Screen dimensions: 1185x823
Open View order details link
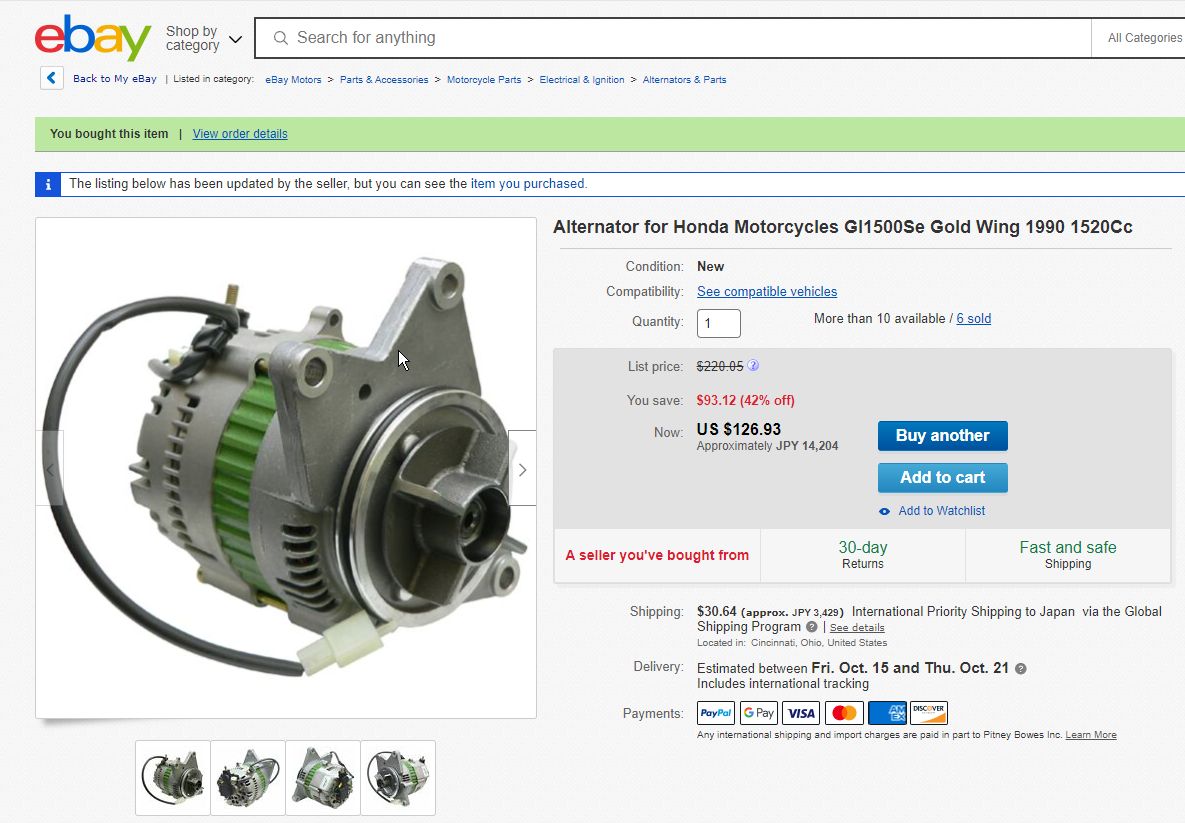tap(240, 134)
